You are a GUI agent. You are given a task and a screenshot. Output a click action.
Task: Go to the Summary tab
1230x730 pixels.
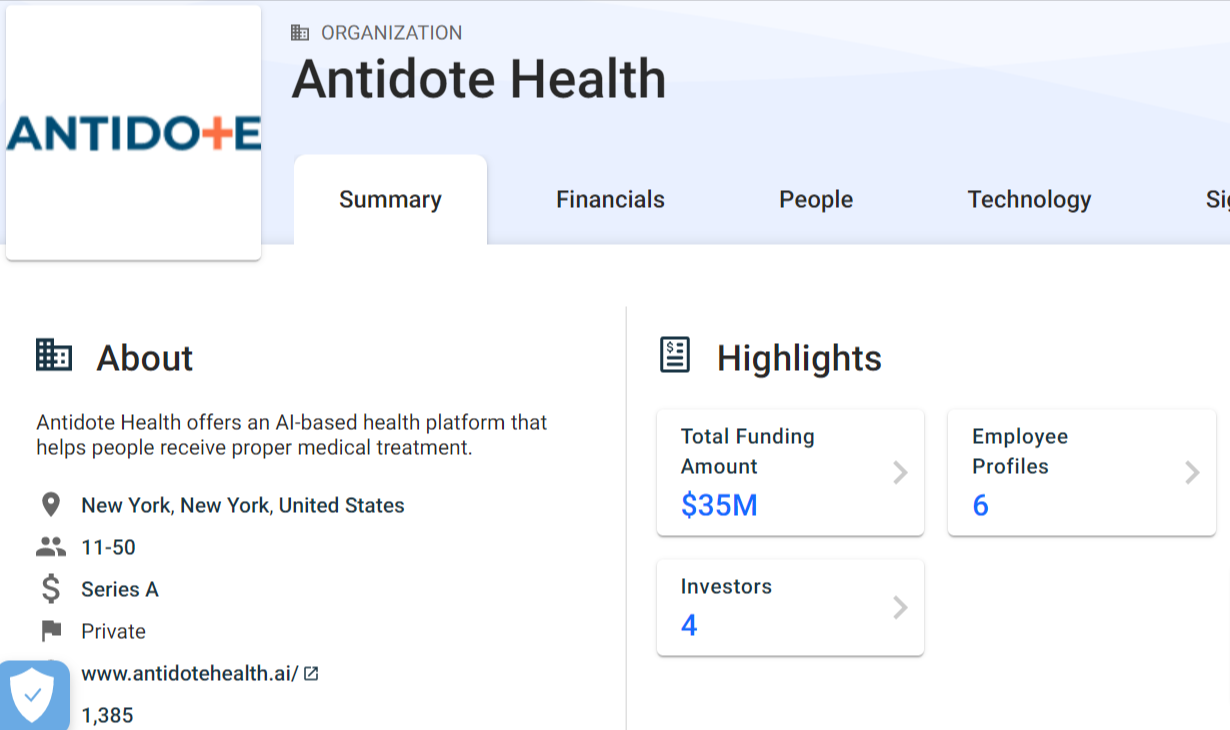tap(390, 199)
